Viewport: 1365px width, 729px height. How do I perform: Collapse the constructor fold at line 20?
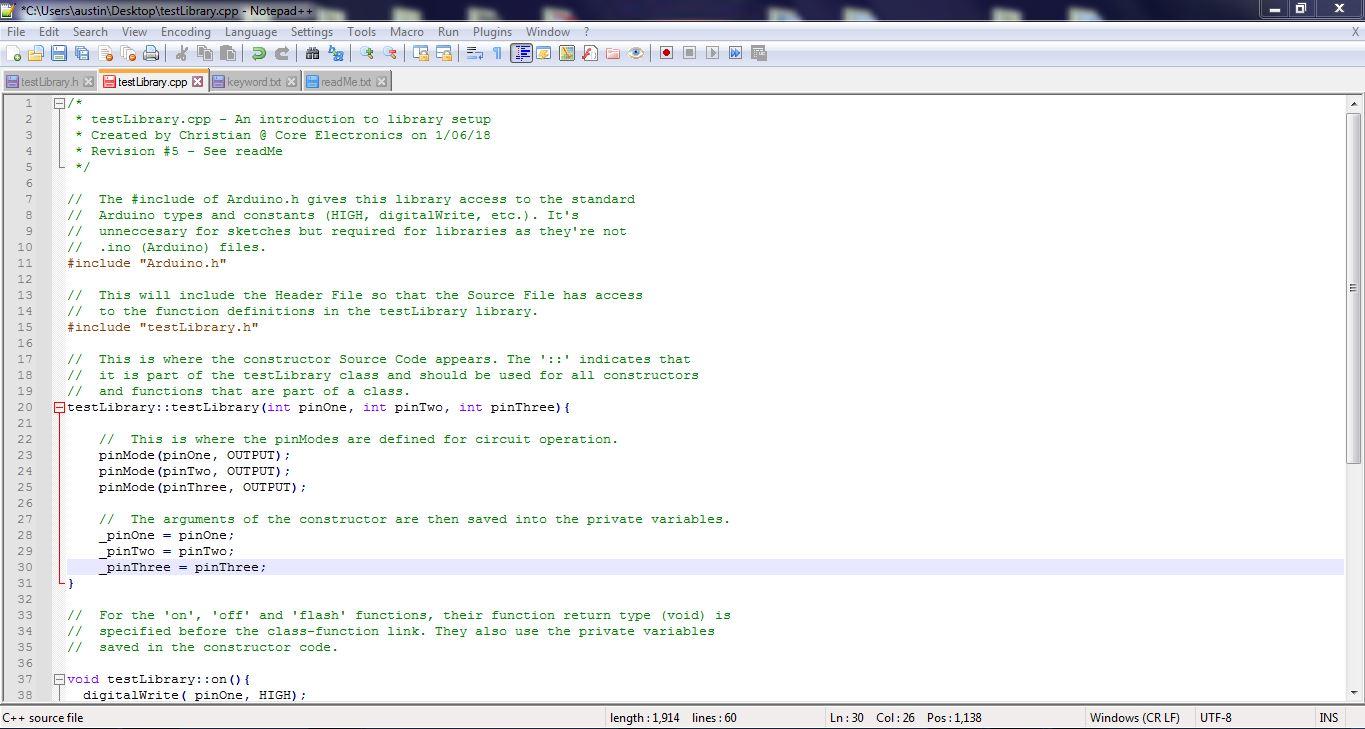58,407
